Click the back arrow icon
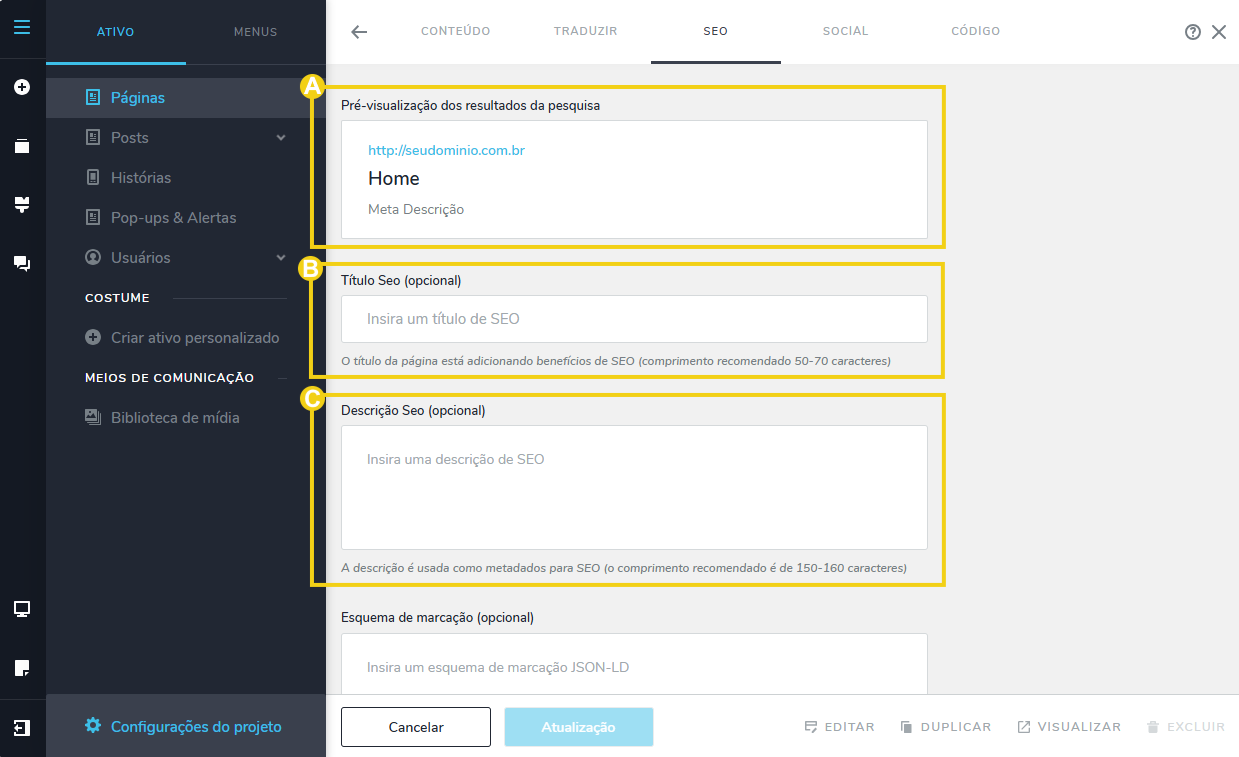The width and height of the screenshot is (1239, 757). 359,32
